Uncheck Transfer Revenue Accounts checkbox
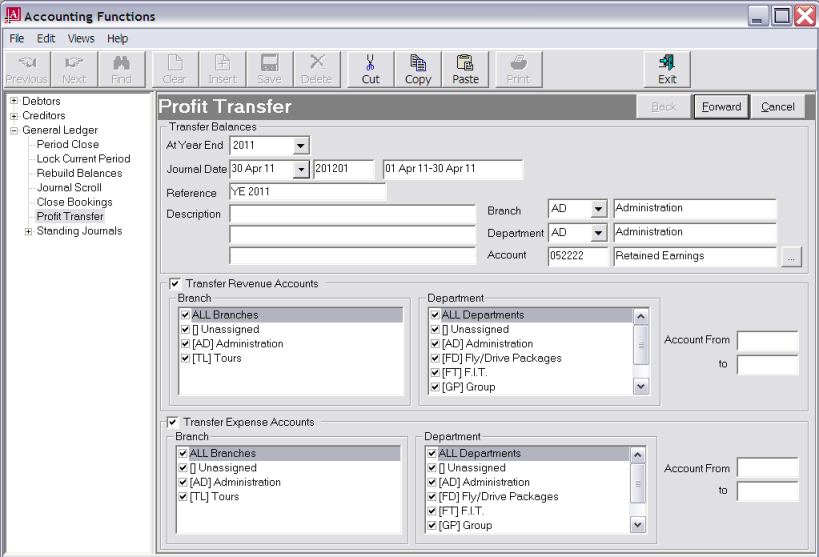 [x=175, y=284]
